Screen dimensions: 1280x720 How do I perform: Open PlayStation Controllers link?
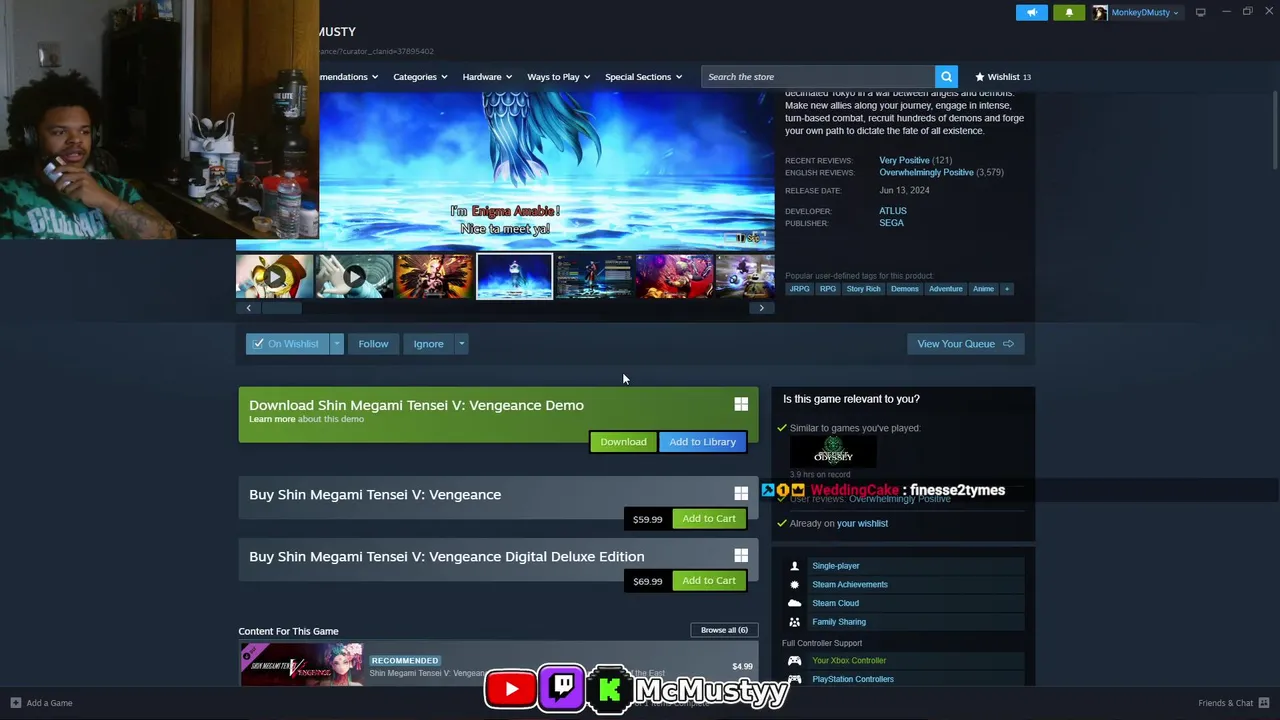853,679
